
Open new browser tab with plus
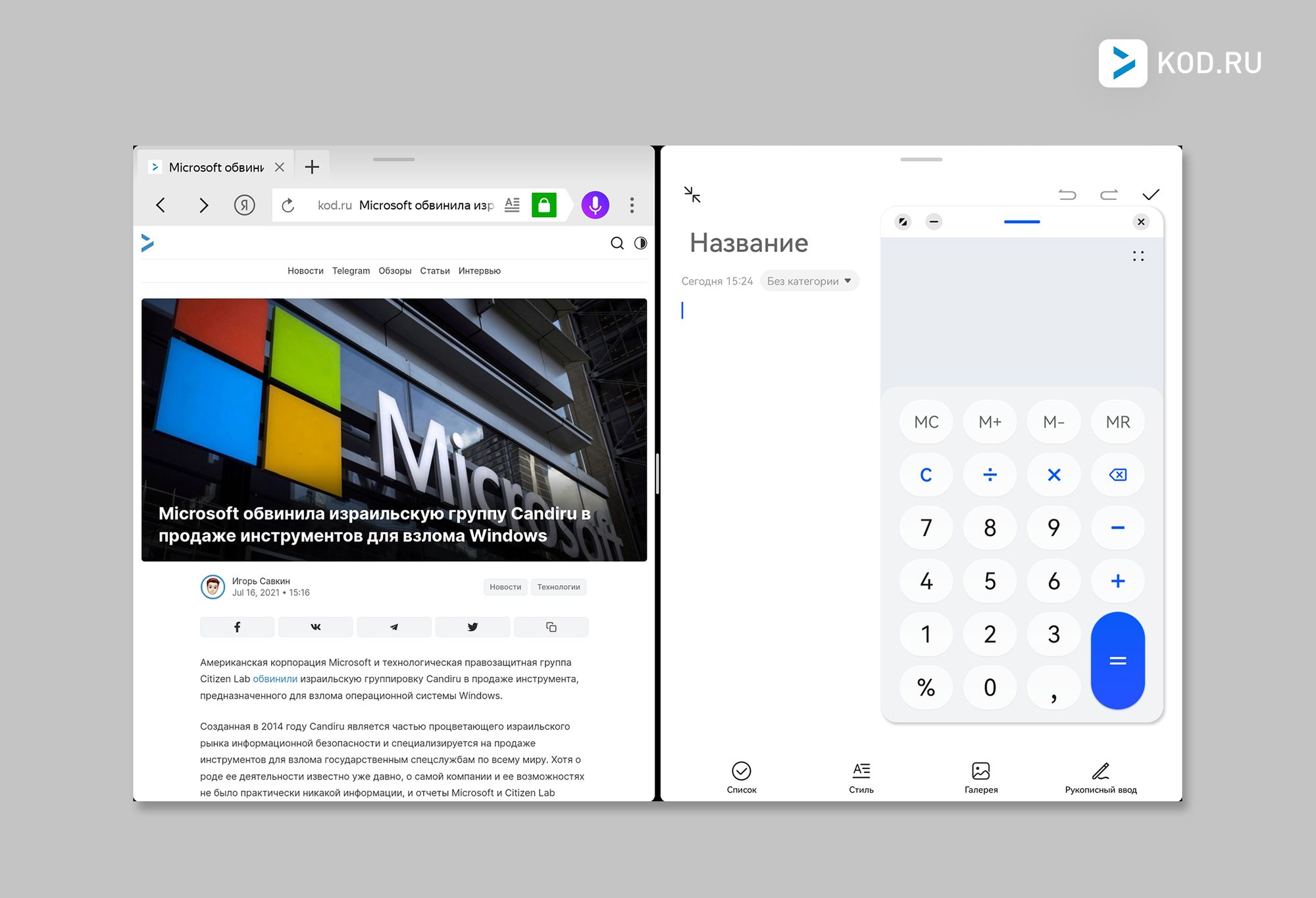pos(312,167)
